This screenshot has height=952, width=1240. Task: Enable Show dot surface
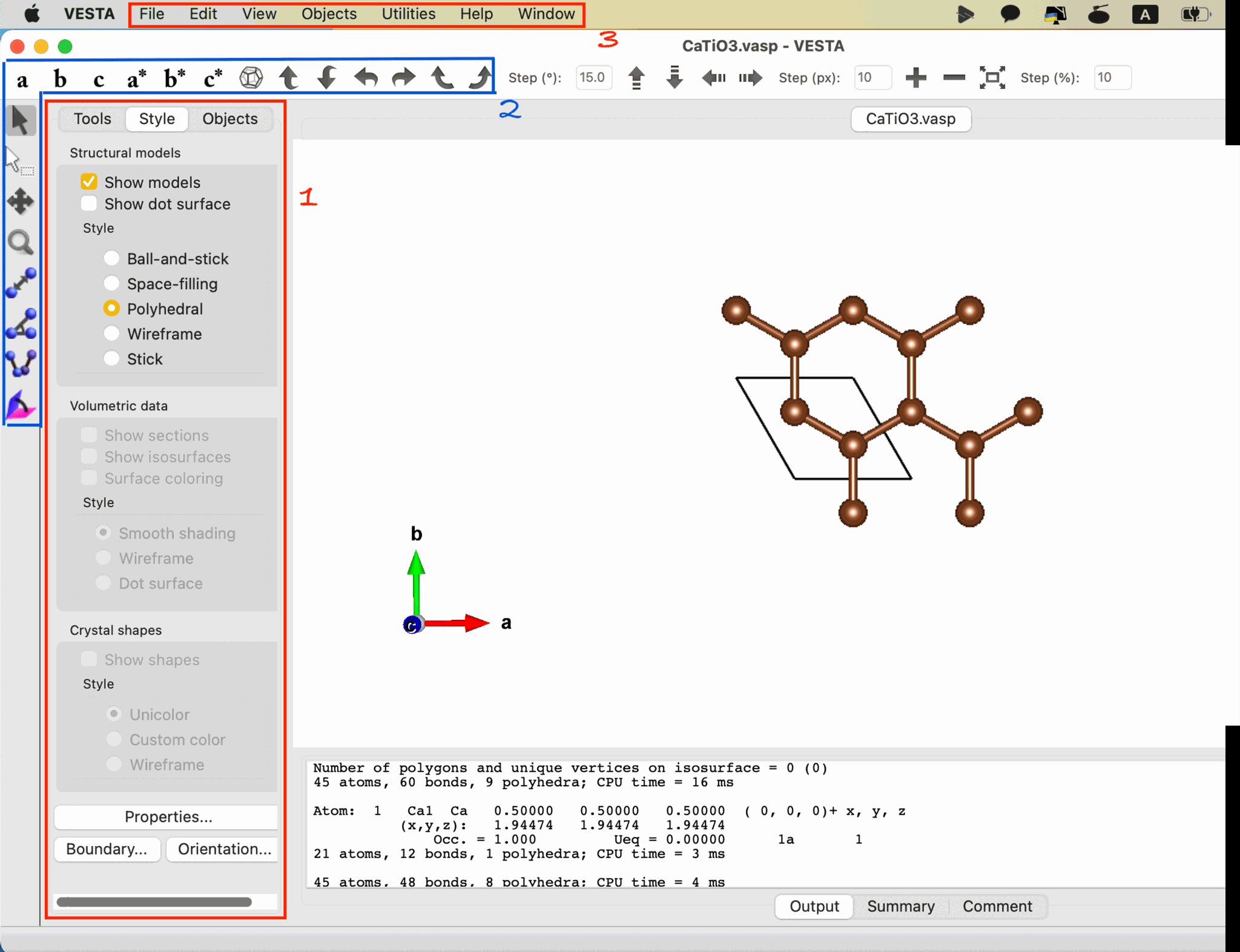point(89,203)
